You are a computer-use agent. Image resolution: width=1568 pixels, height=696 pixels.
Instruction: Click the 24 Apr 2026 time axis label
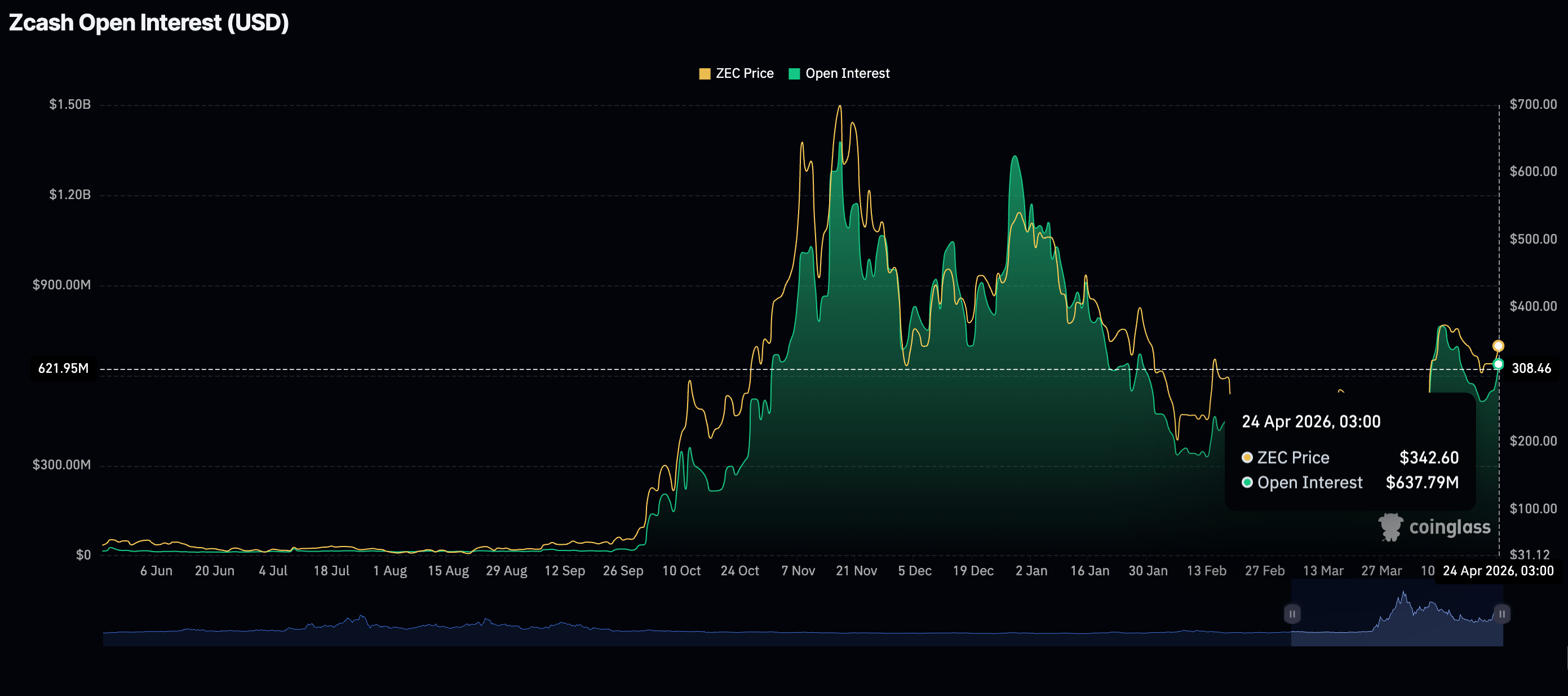click(1498, 571)
